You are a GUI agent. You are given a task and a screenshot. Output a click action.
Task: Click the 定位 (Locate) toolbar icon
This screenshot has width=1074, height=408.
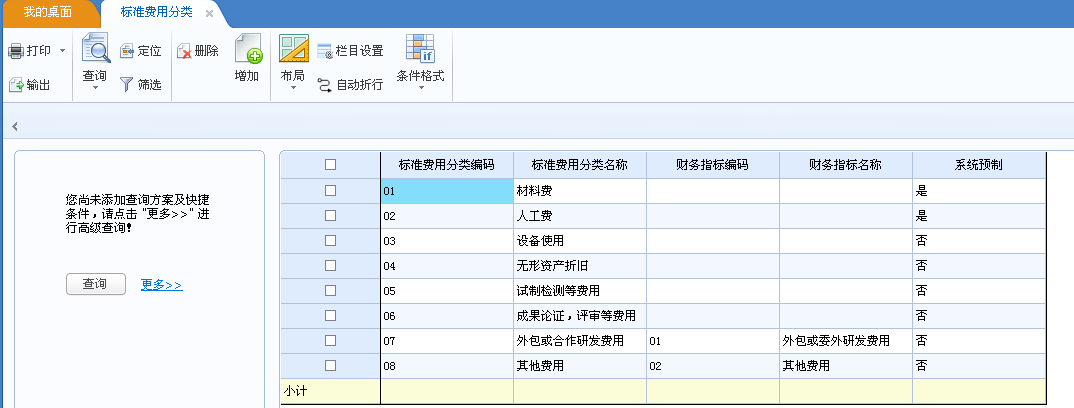click(127, 51)
